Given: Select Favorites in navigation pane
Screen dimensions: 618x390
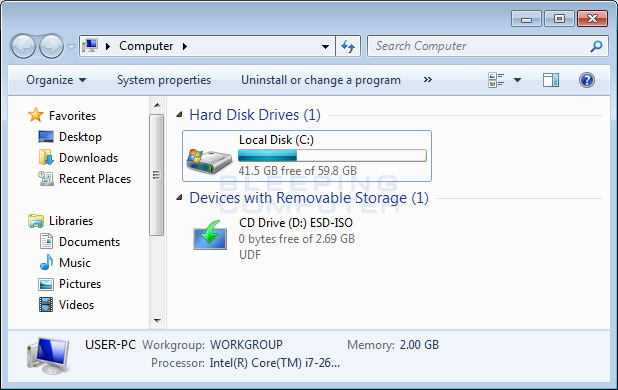Looking at the screenshot, I should pos(73,116).
